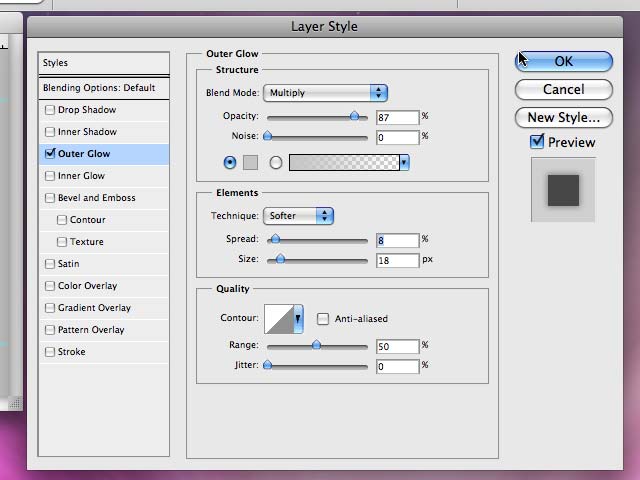This screenshot has width=640, height=480.
Task: Select Blending Options: Default entry
Action: tap(99, 88)
